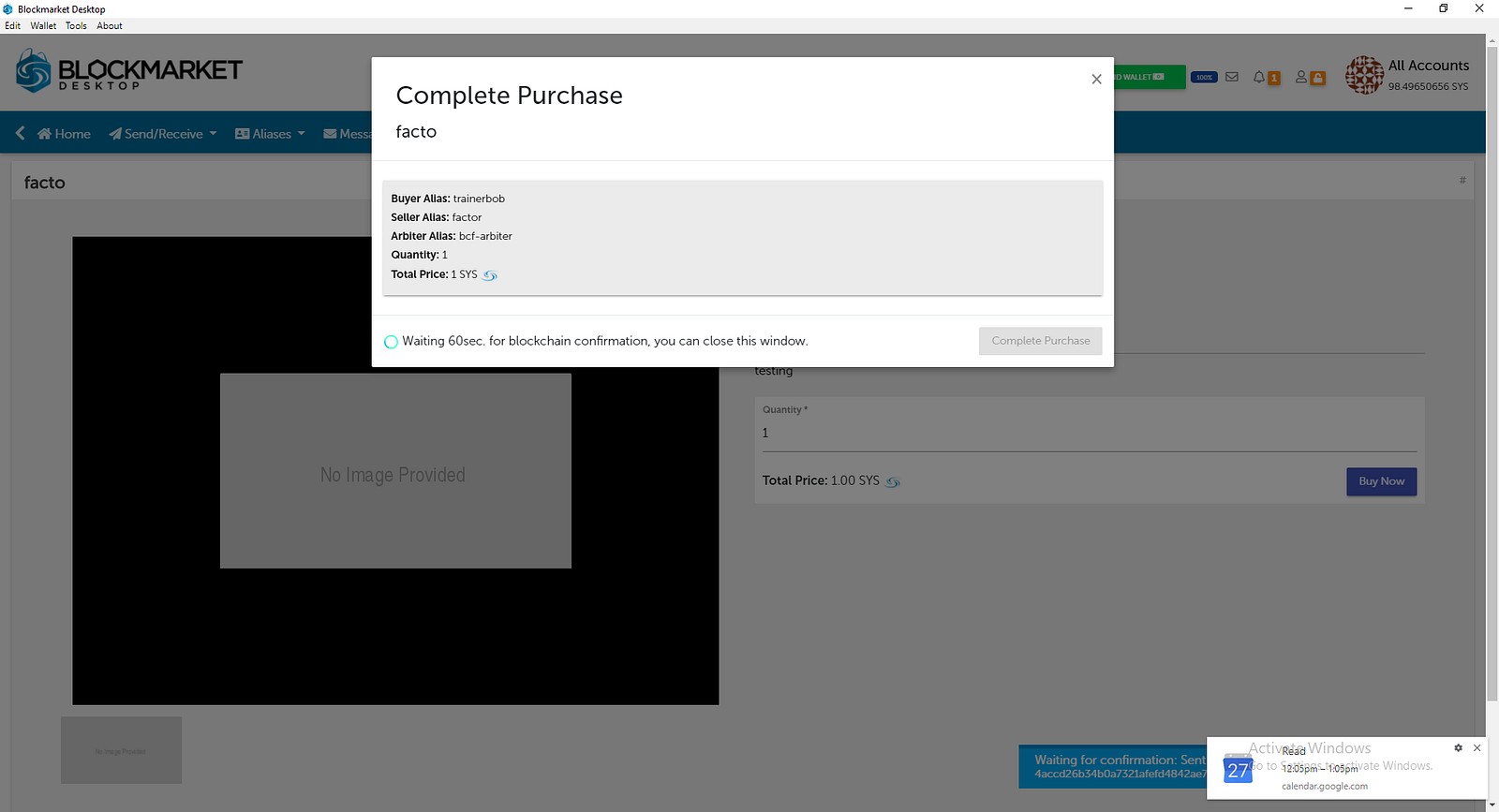Click the small No Image Provided thumbnail
The width and height of the screenshot is (1499, 812).
point(121,750)
